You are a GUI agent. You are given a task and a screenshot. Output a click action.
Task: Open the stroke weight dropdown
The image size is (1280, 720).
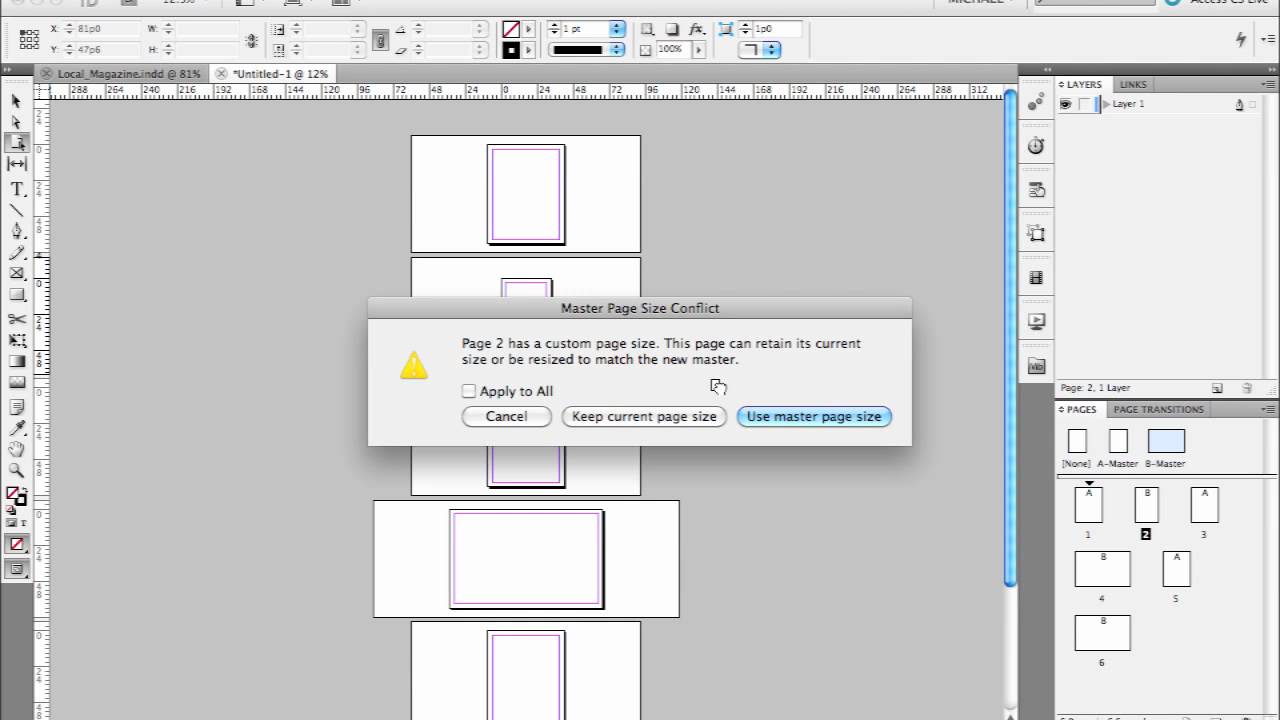[x=617, y=29]
